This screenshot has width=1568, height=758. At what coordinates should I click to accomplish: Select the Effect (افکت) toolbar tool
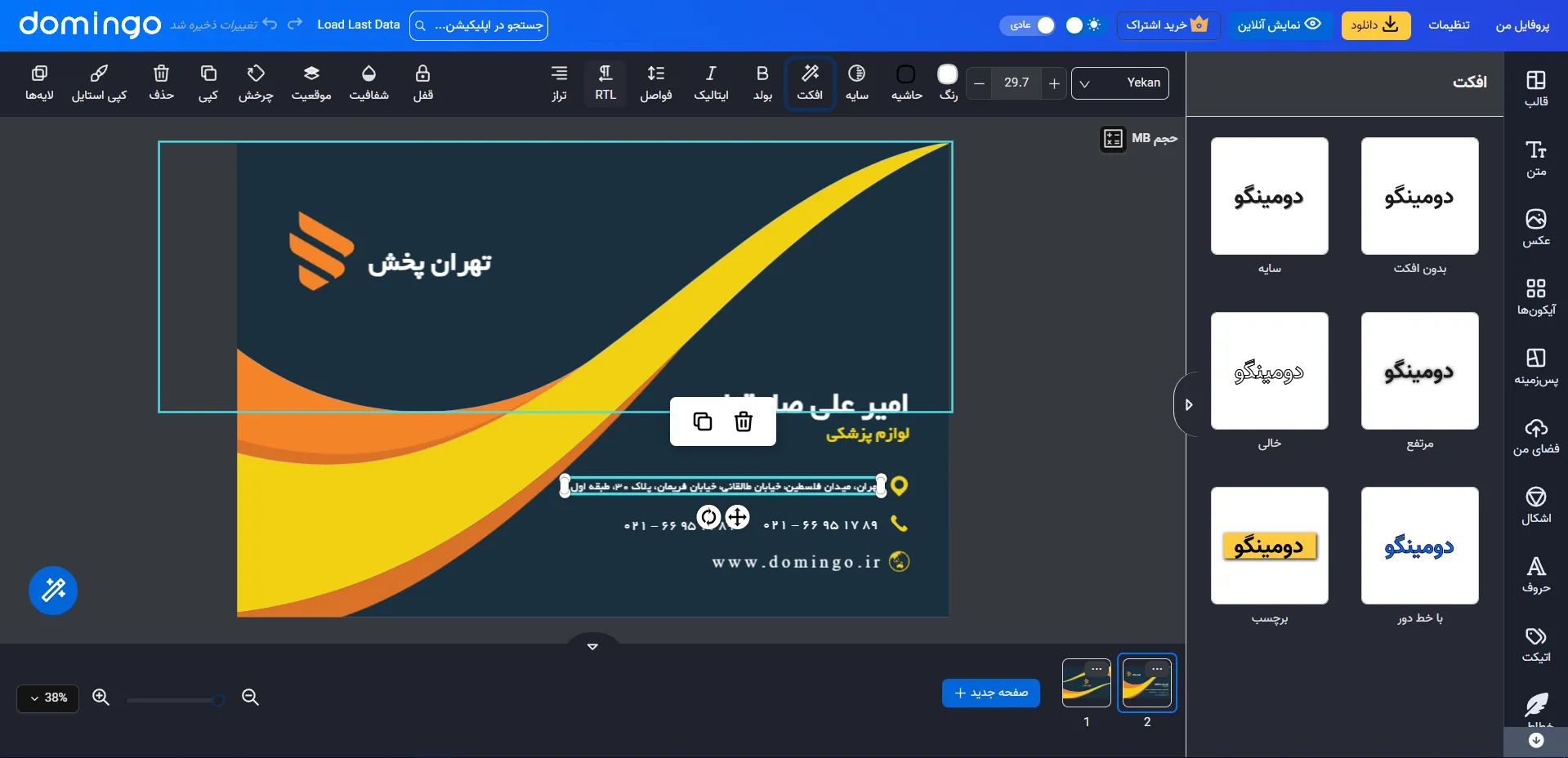point(810,83)
